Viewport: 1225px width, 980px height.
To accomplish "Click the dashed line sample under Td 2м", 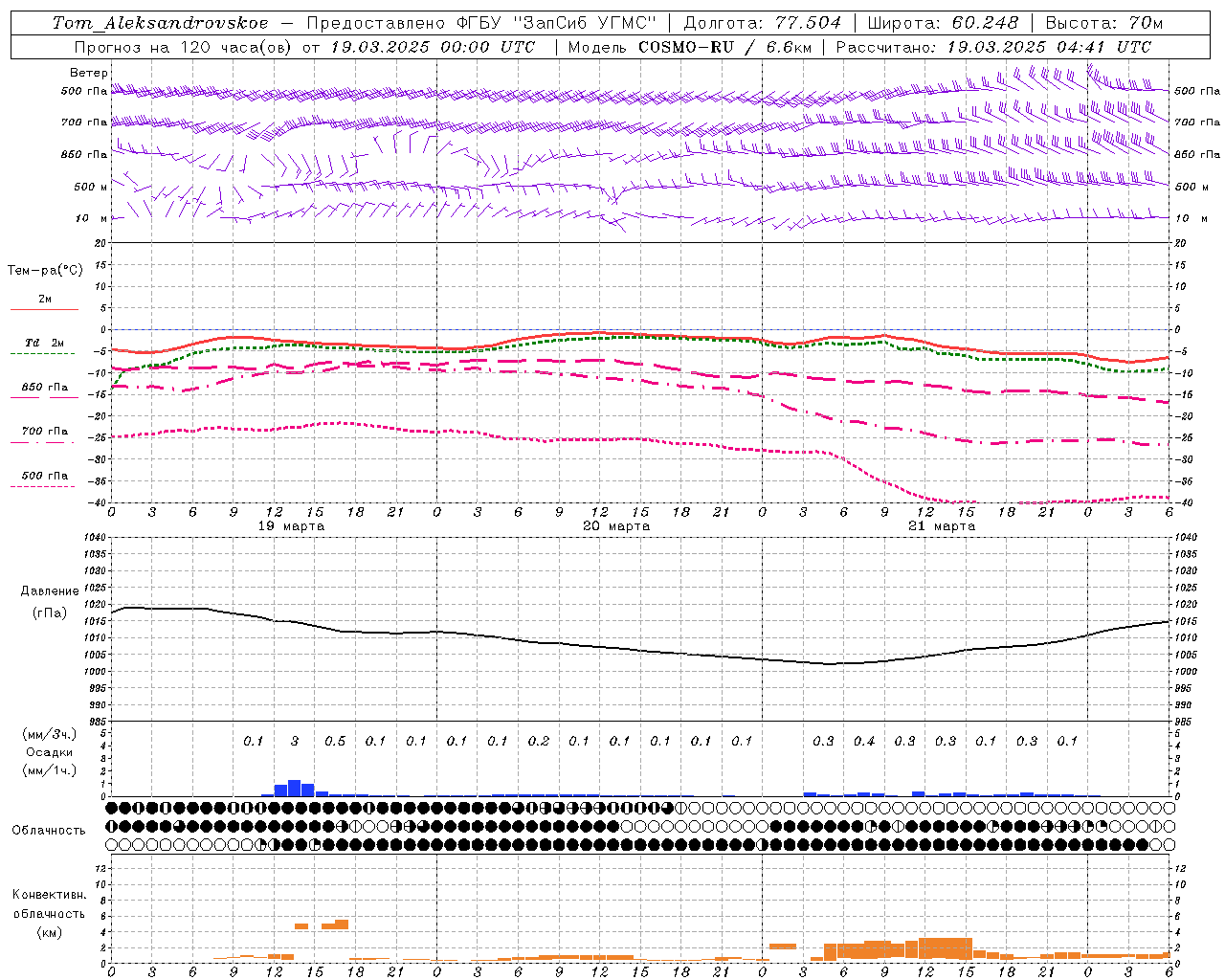I will point(44,353).
